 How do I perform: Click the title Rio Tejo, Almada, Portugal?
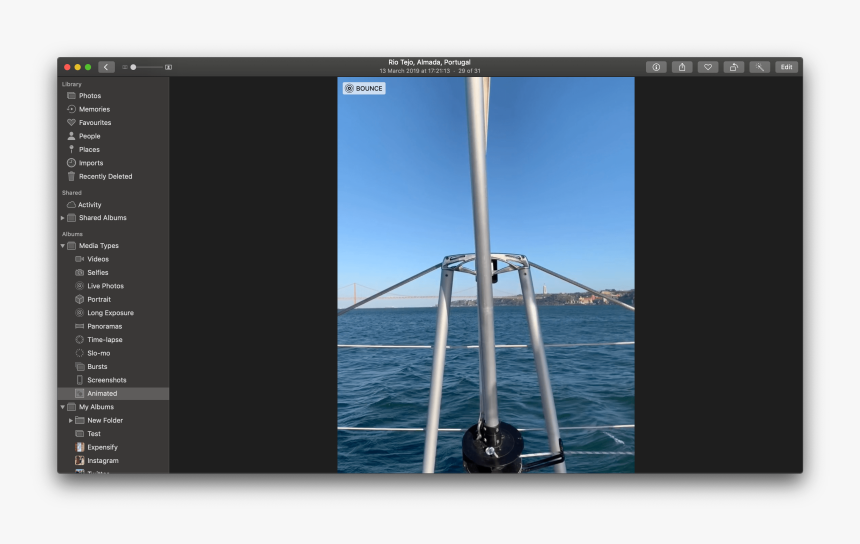point(429,63)
